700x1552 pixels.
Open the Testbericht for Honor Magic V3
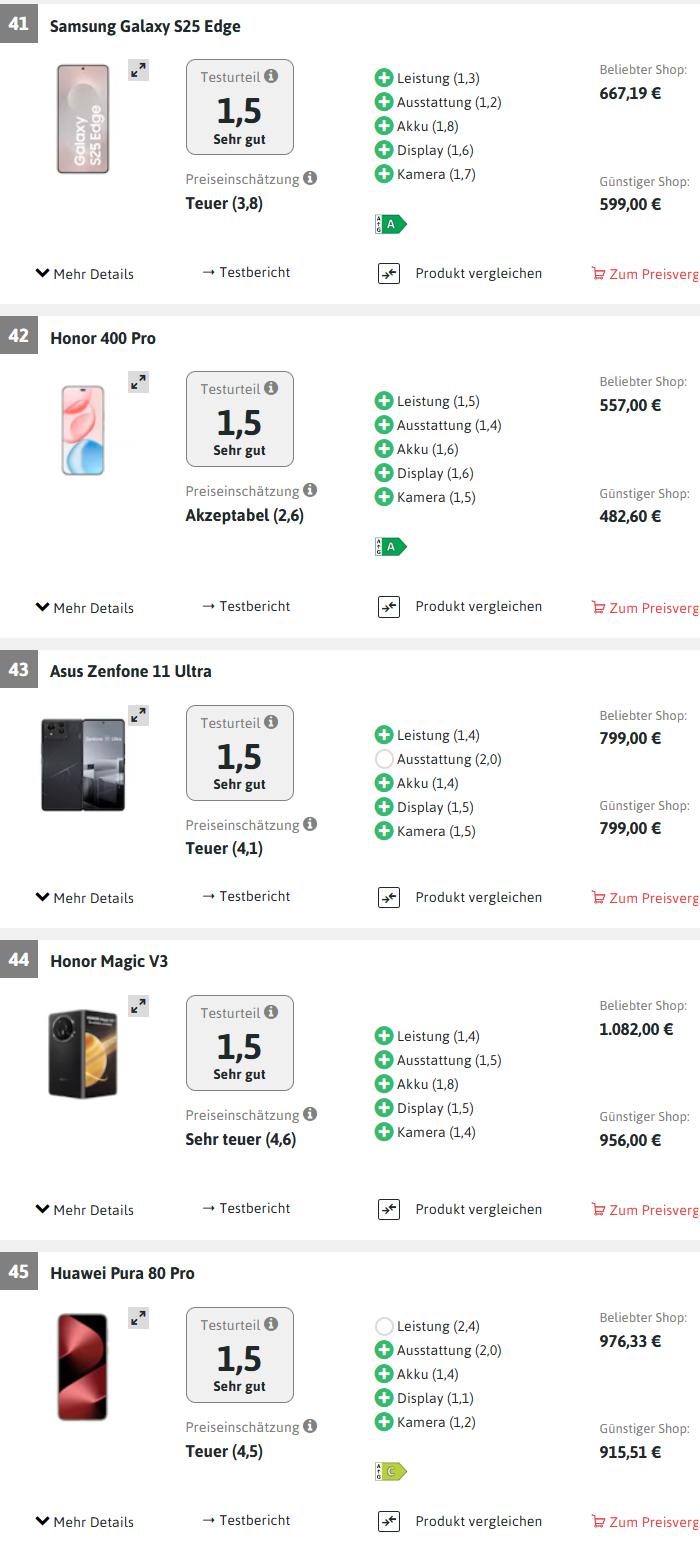(x=246, y=1208)
